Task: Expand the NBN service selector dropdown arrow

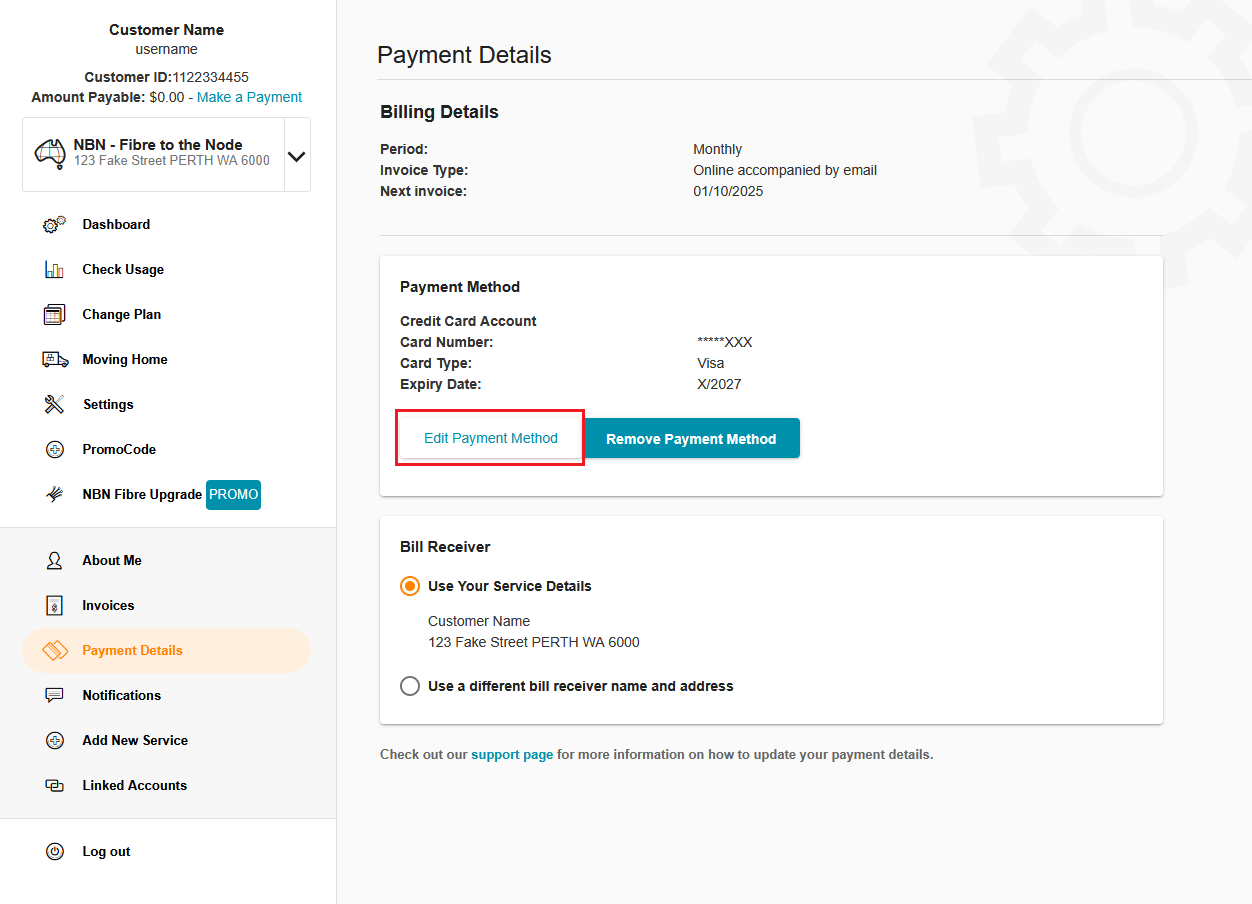Action: [297, 156]
